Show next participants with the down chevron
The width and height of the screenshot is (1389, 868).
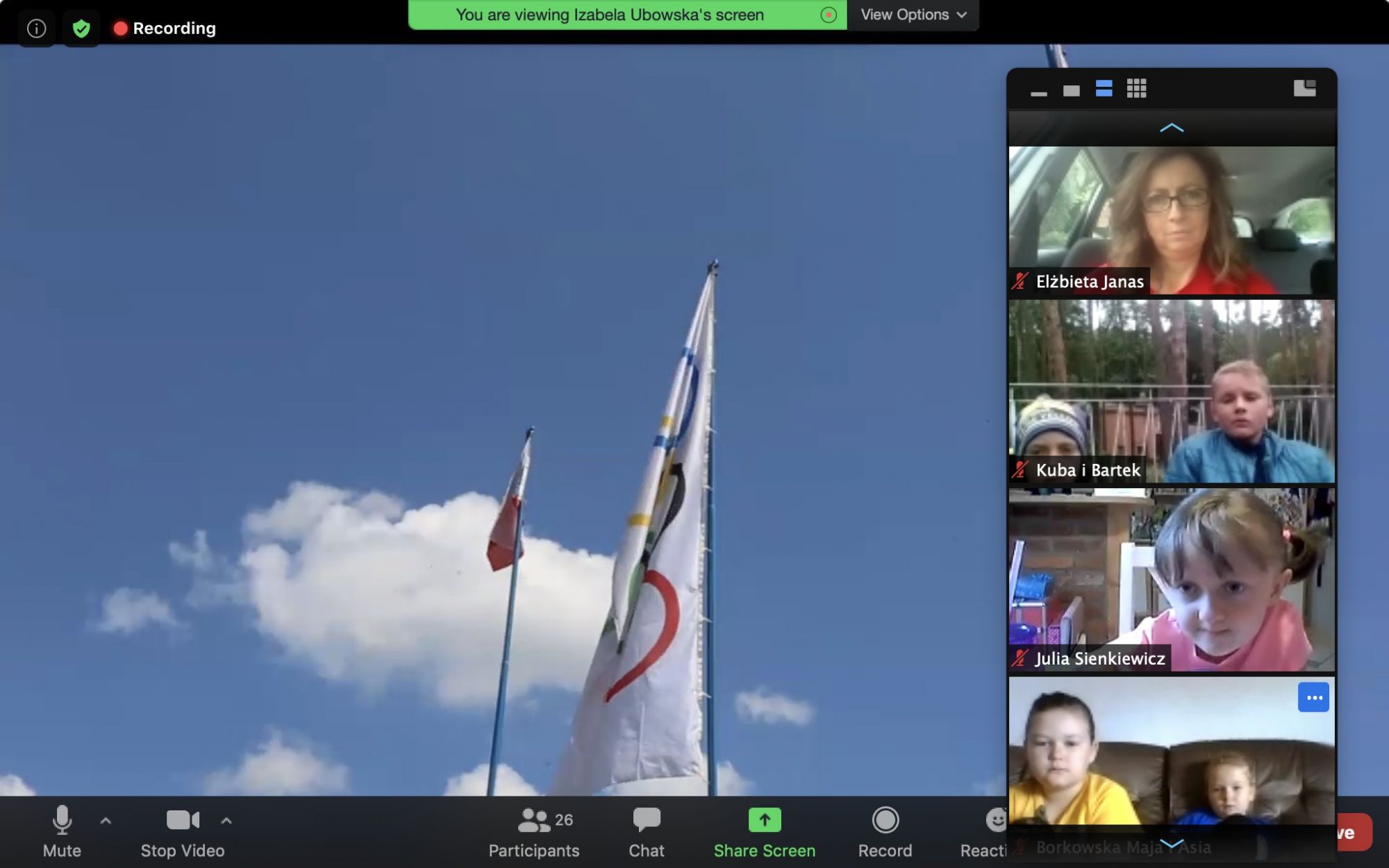(x=1172, y=844)
